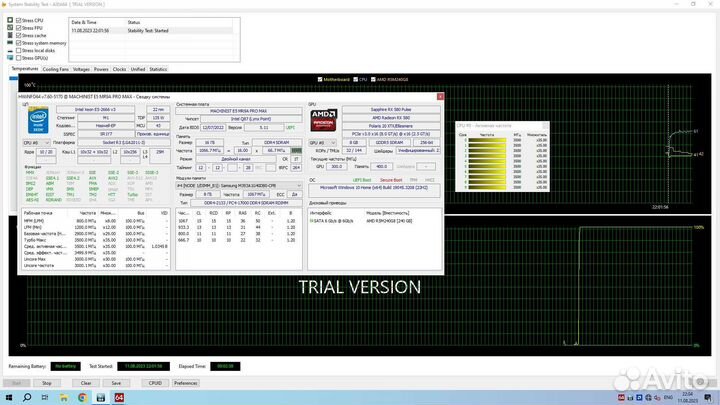Click the disk icon beside Stress local disks

click(10, 51)
